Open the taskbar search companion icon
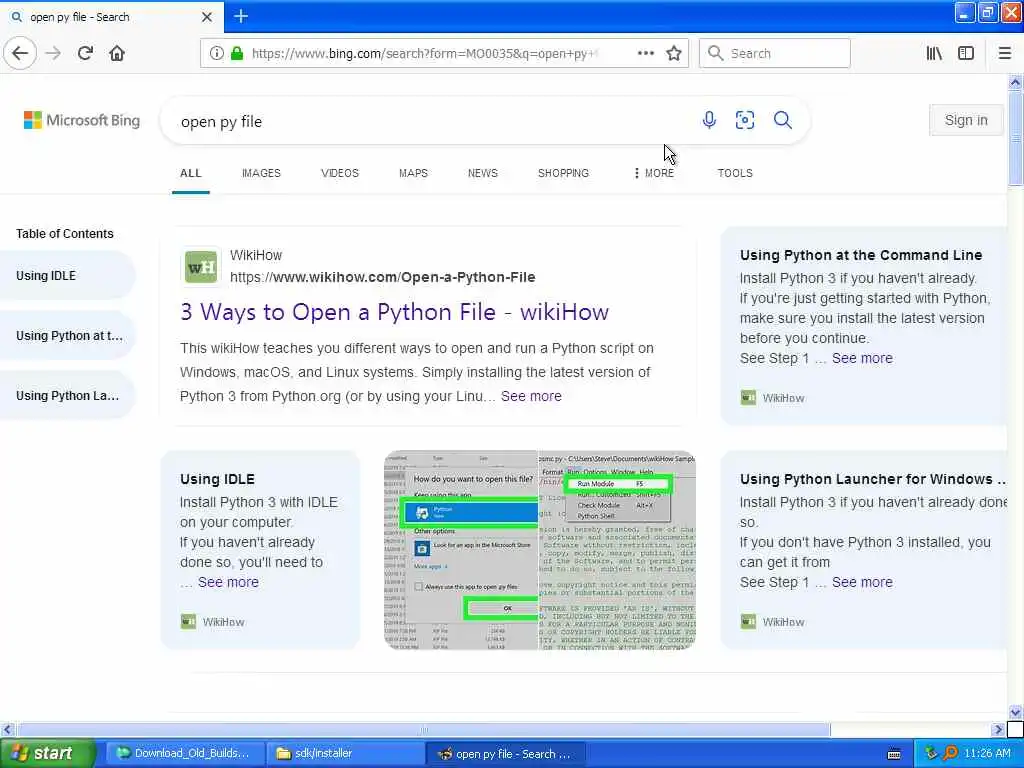Viewport: 1024px width, 768px height. (950, 753)
